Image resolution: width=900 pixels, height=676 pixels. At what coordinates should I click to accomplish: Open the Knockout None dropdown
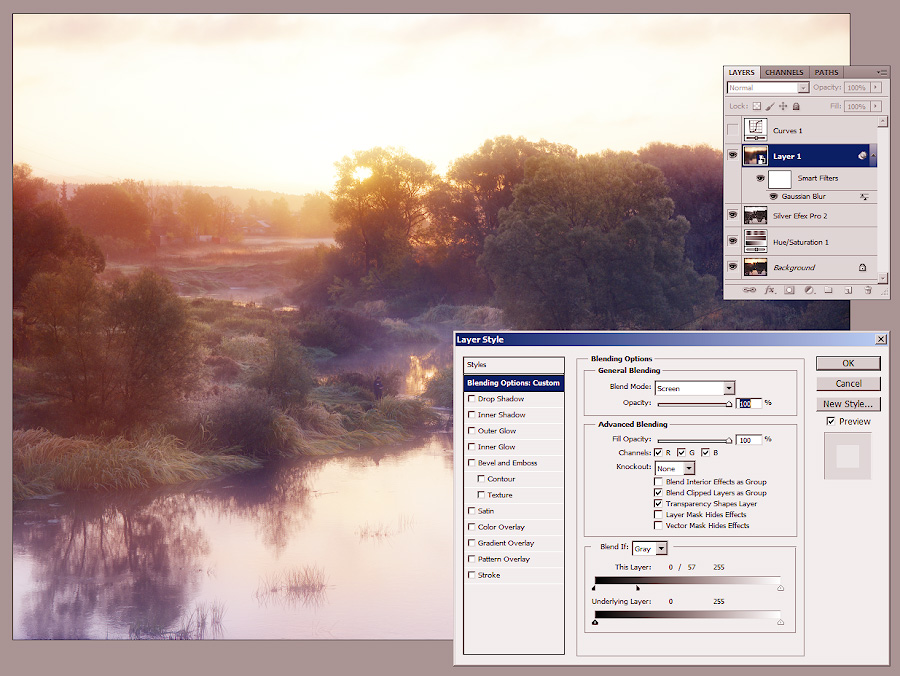(x=689, y=468)
